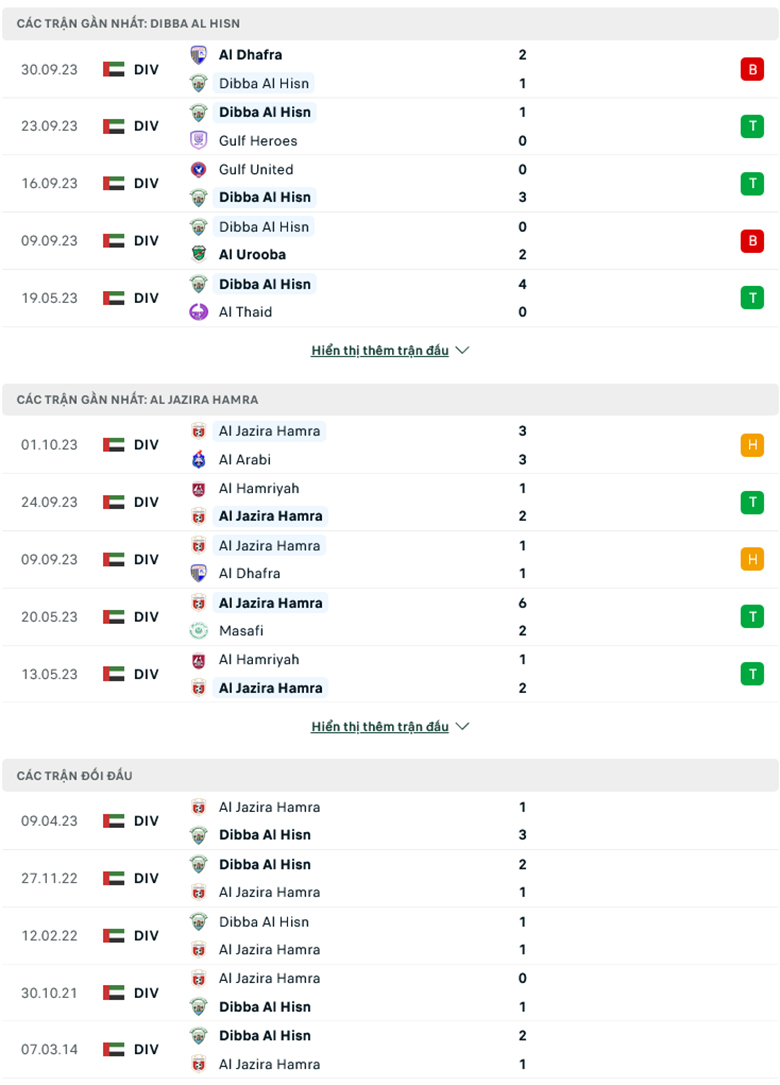Viewport: 780px width, 1085px height.
Task: Expand more matches for Al Jazira Hamra
Action: pos(389,726)
